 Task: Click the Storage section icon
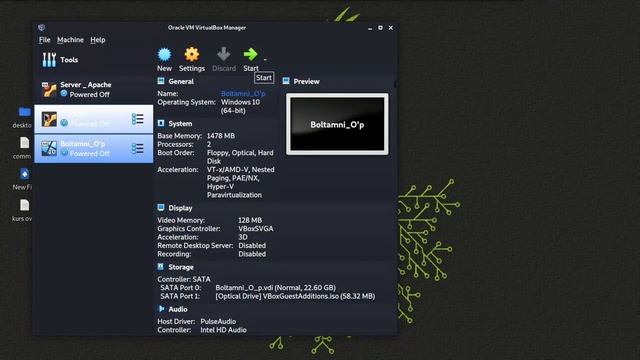(x=161, y=267)
